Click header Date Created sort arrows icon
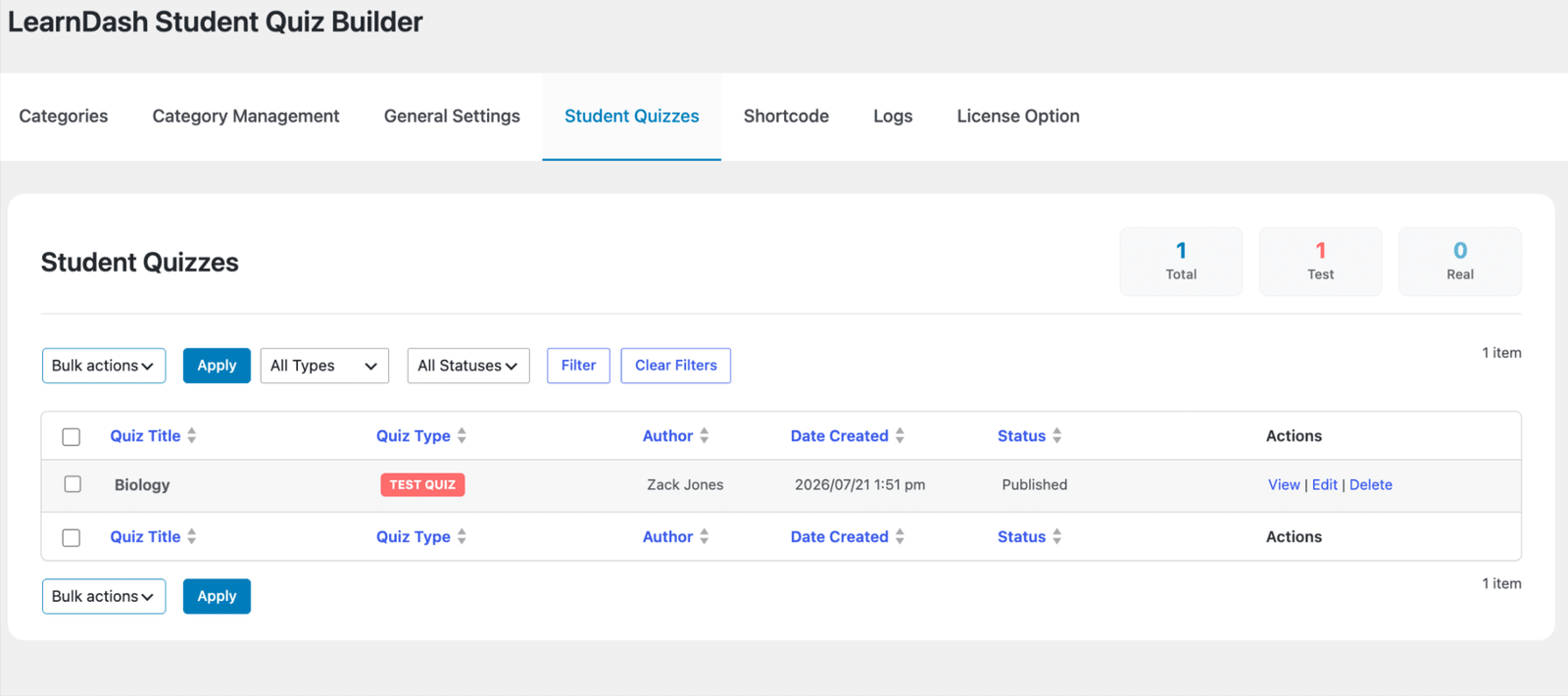This screenshot has width=1568, height=696. pos(900,436)
